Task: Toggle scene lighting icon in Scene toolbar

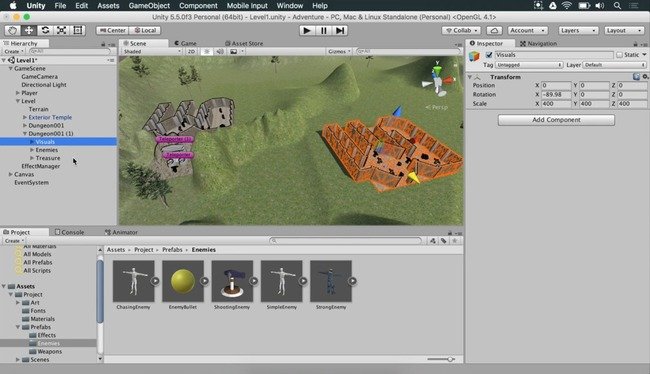Action: (206, 51)
